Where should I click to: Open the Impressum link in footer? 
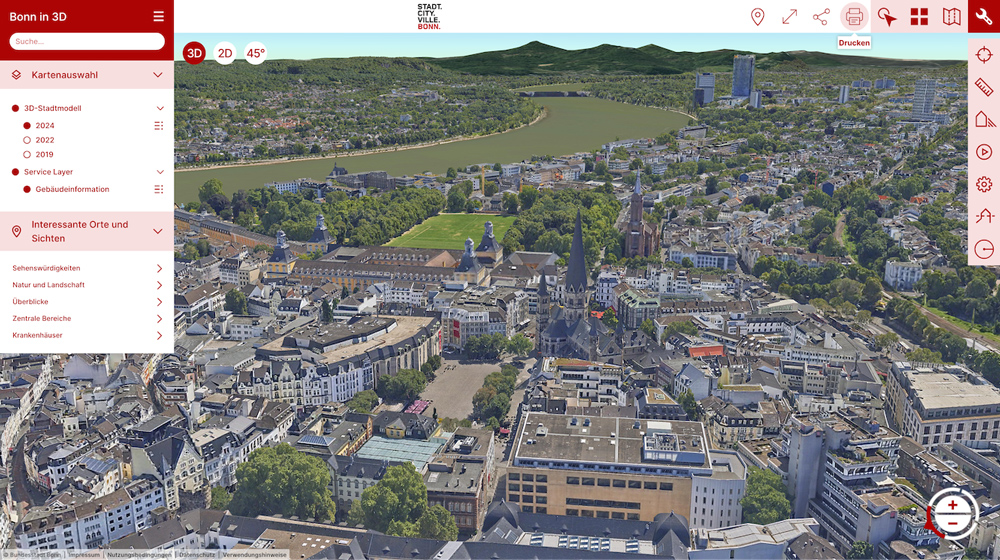pyautogui.click(x=84, y=555)
